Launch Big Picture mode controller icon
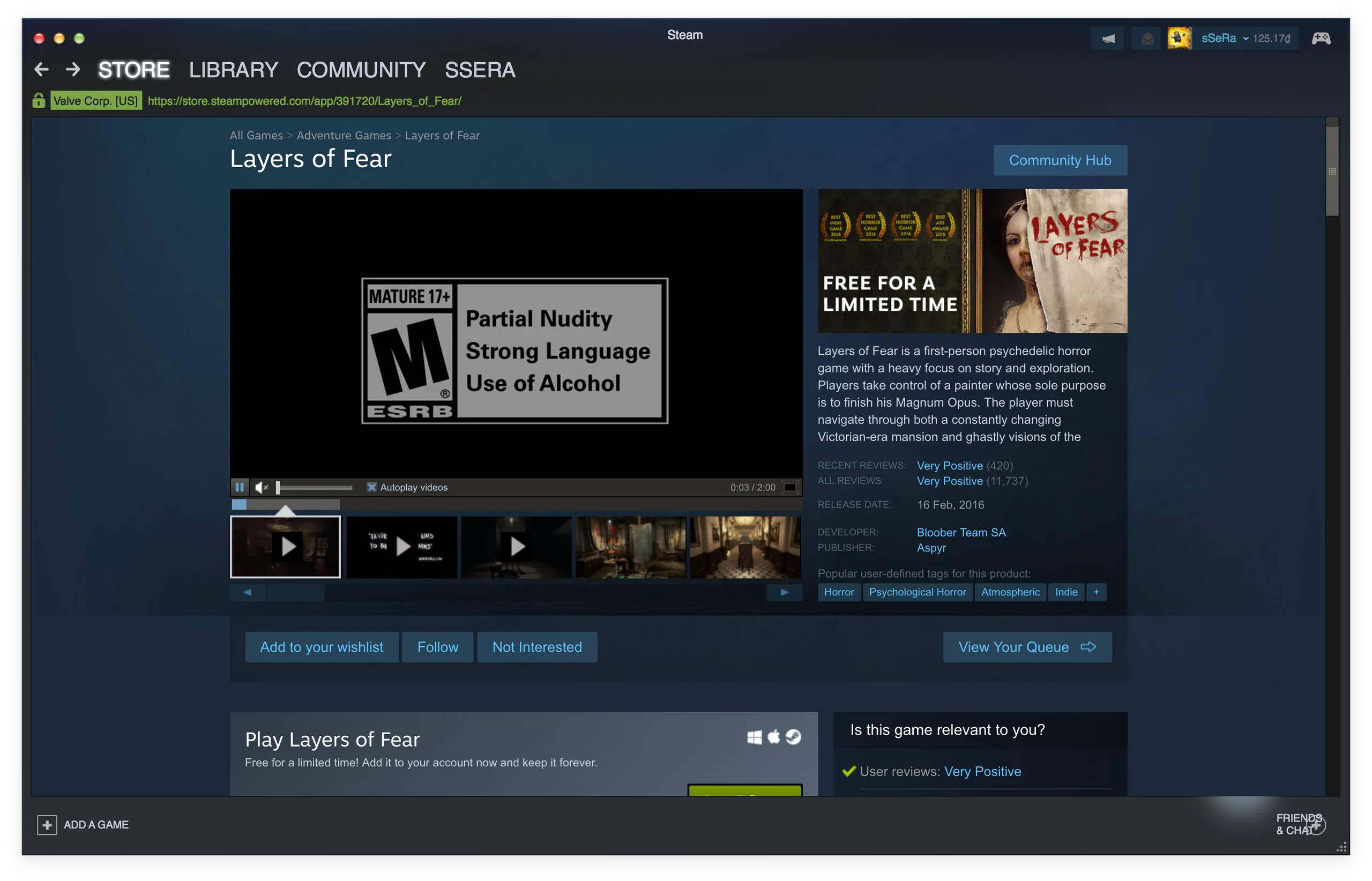 pos(1322,39)
